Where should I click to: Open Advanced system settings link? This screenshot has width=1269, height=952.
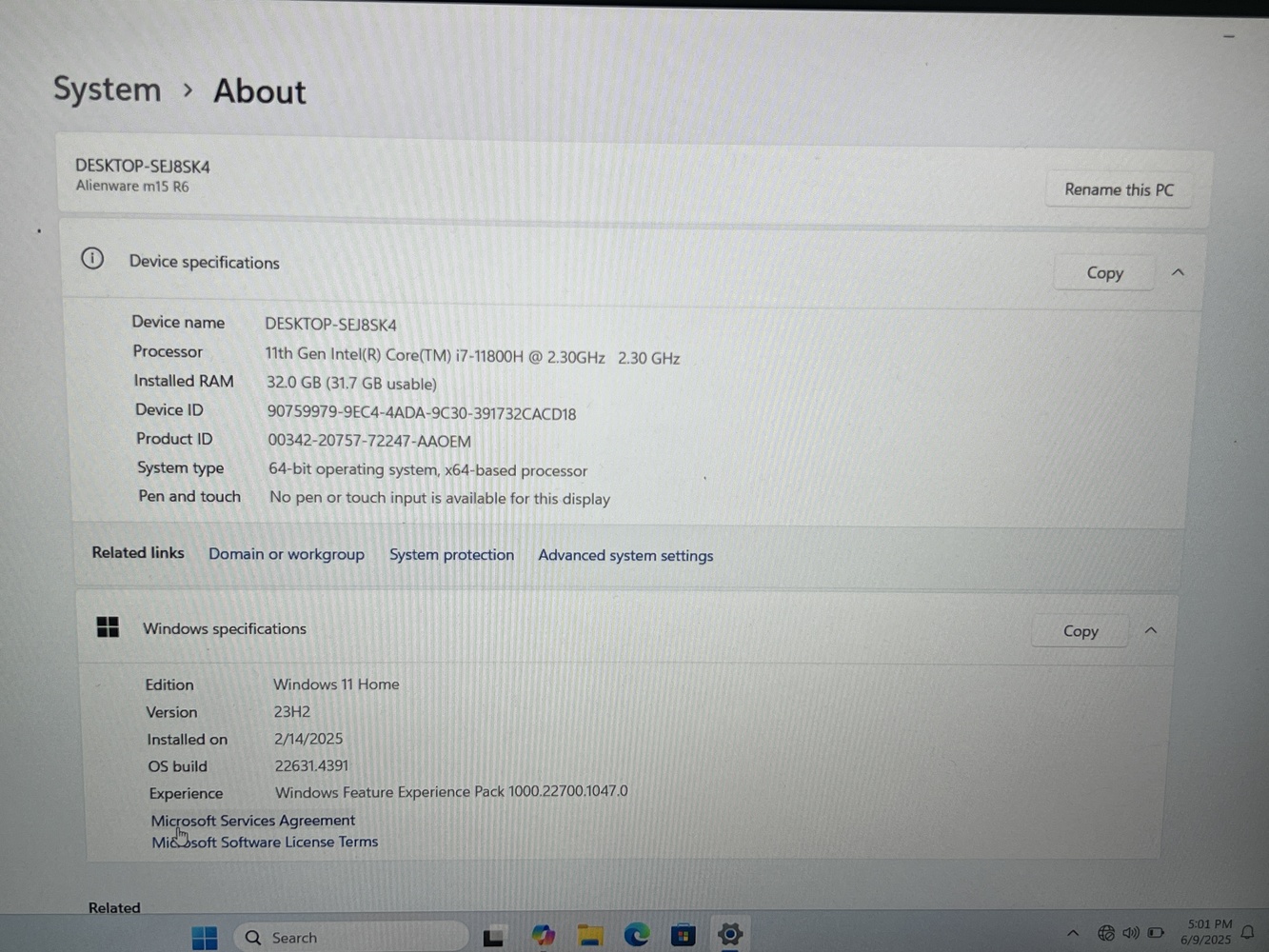click(625, 556)
